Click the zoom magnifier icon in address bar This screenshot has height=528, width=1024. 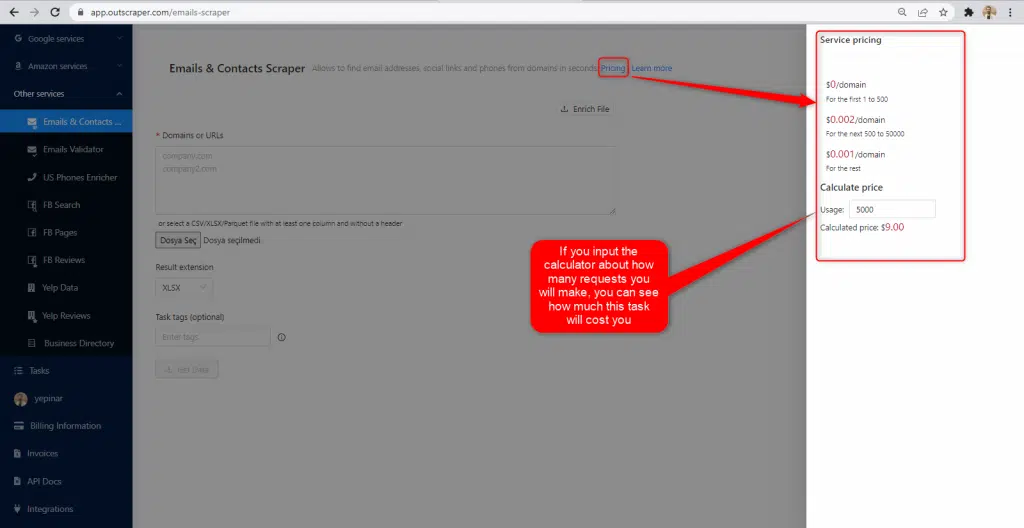coord(902,12)
